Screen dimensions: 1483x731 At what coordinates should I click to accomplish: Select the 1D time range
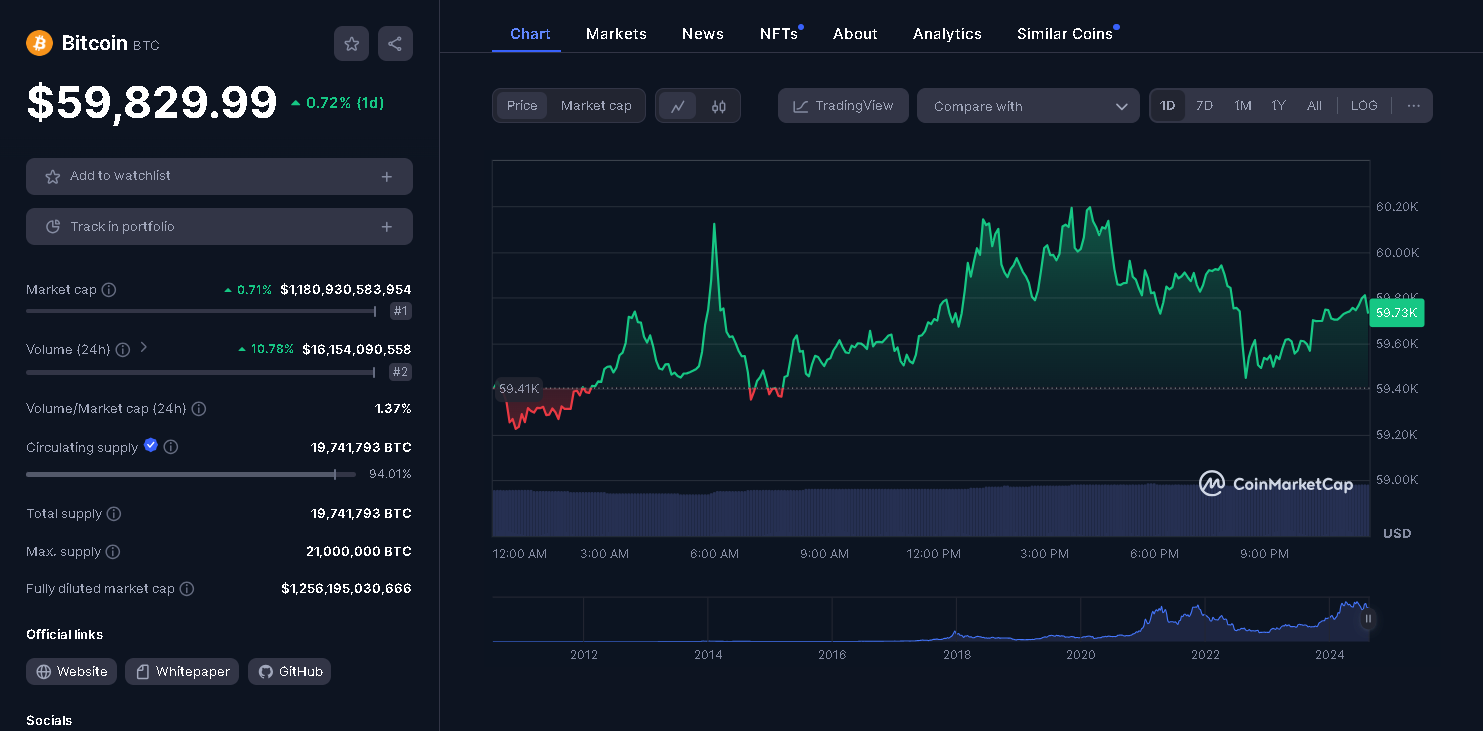(1168, 106)
